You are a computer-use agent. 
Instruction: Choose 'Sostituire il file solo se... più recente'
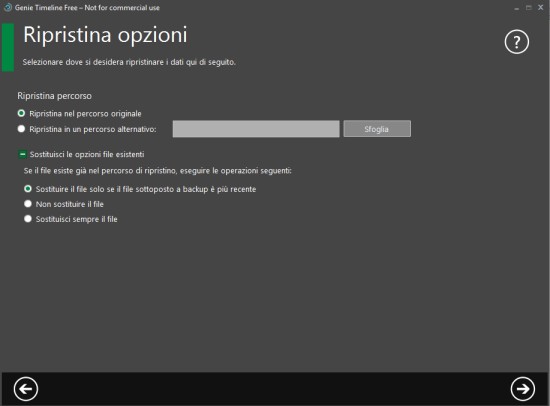pos(28,189)
